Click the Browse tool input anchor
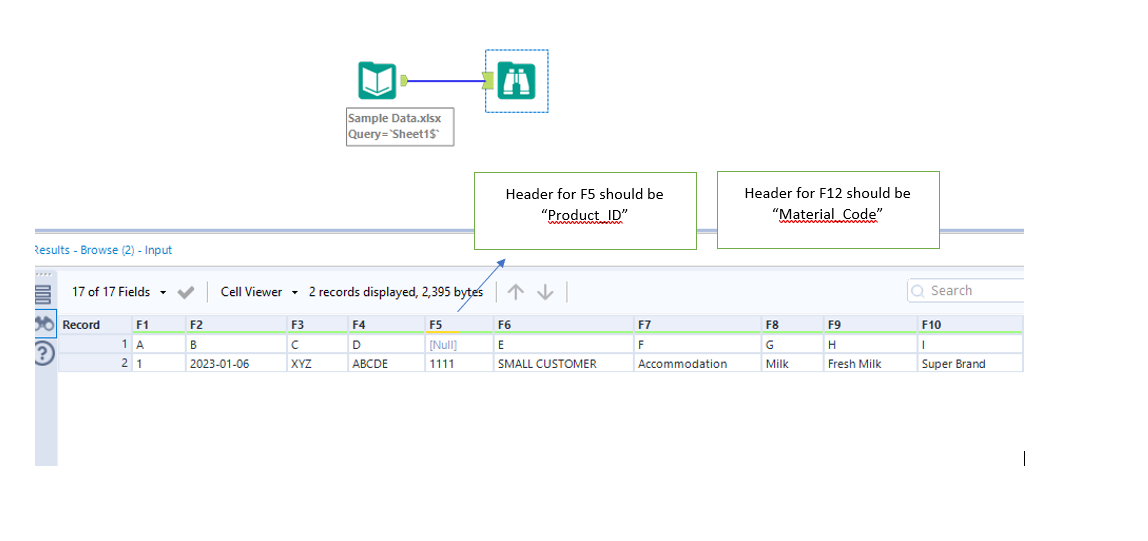Image resolution: width=1148 pixels, height=541 pixels. coord(488,81)
